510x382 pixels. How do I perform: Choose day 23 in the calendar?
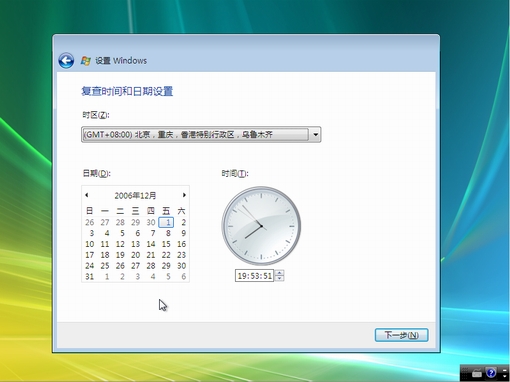(x=181, y=255)
